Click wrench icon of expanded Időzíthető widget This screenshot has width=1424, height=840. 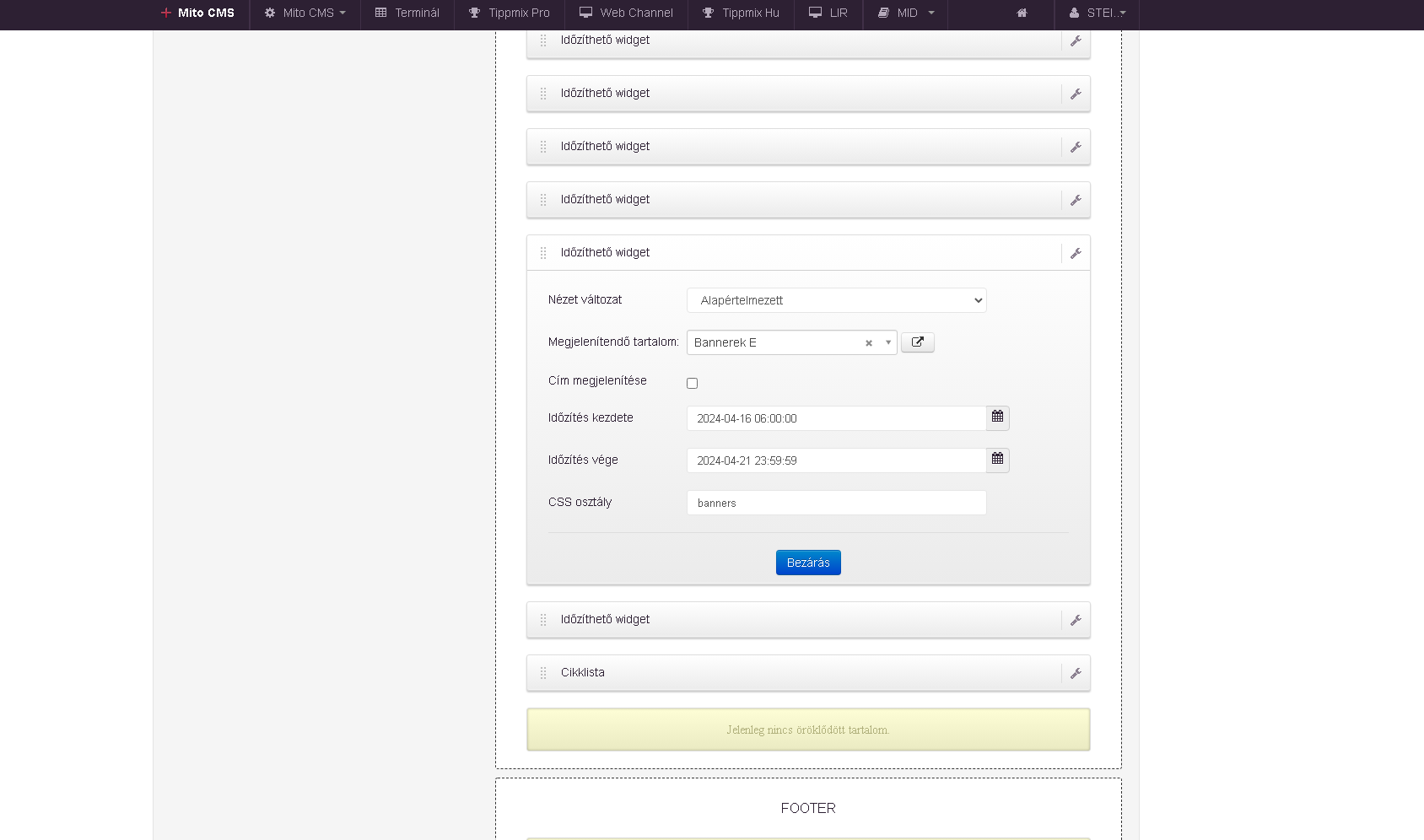pos(1076,253)
